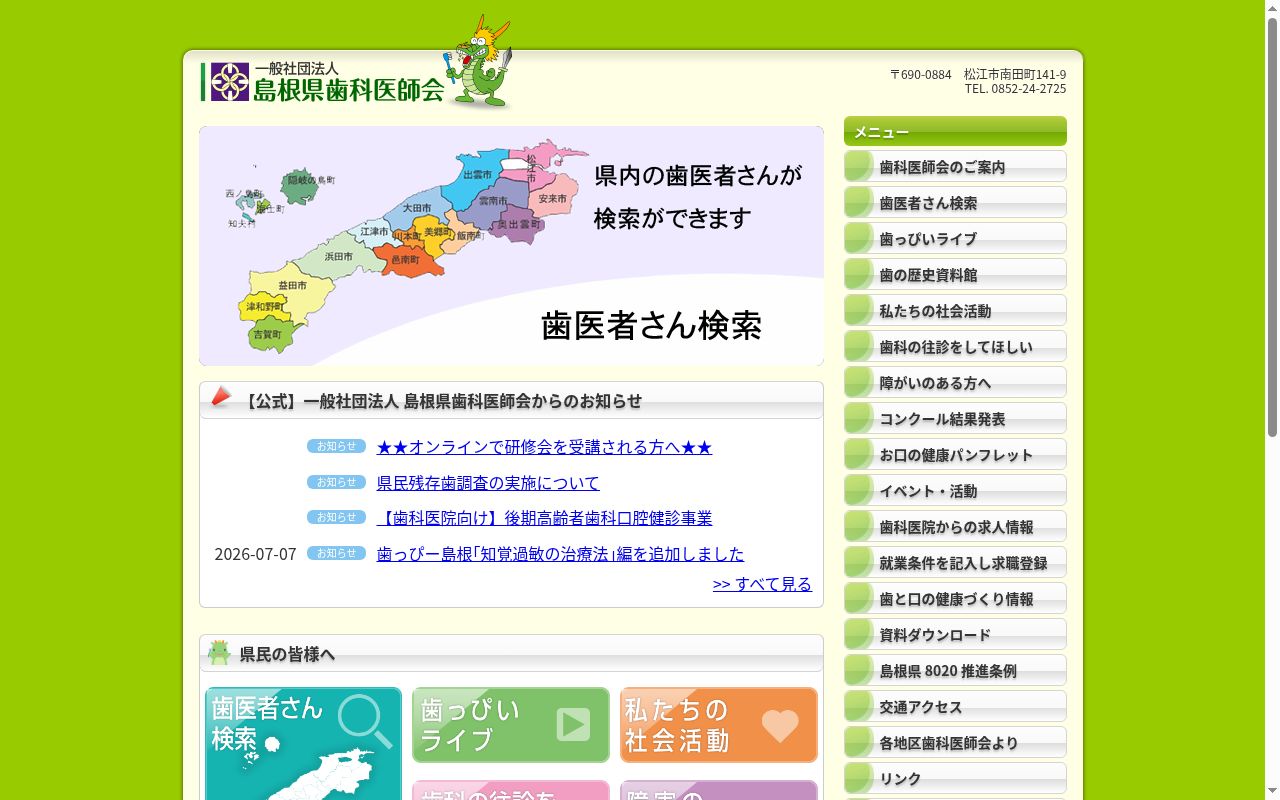Viewport: 1280px width, 800px height.
Task: Open ★★オンラインで研修会を受講される方へ★★ news link
Action: tap(544, 447)
